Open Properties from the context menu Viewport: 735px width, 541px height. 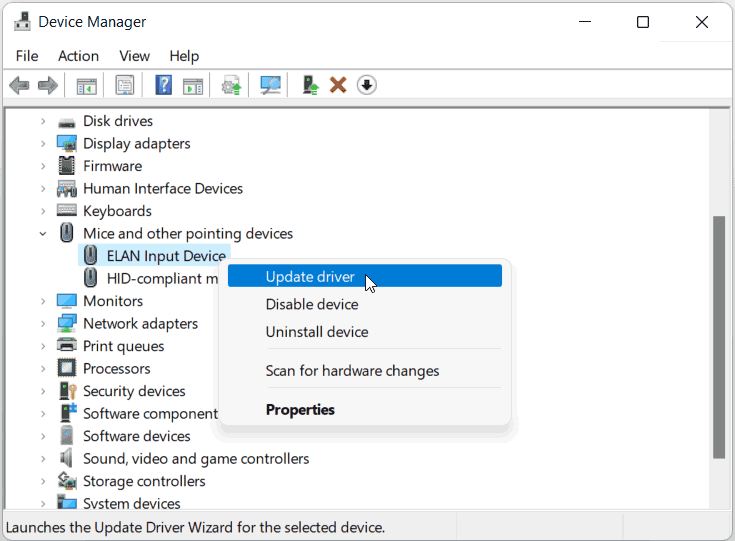pos(365,410)
